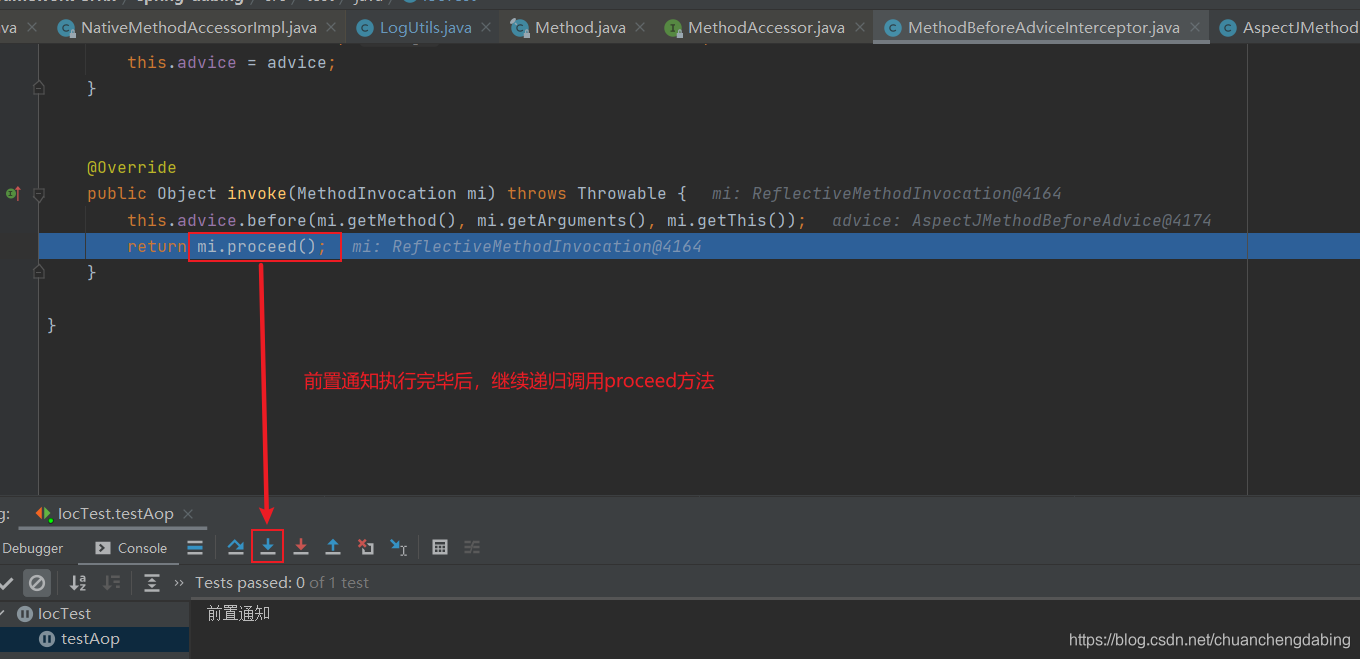
Task: Select the locTest test row
Action: tap(94, 614)
